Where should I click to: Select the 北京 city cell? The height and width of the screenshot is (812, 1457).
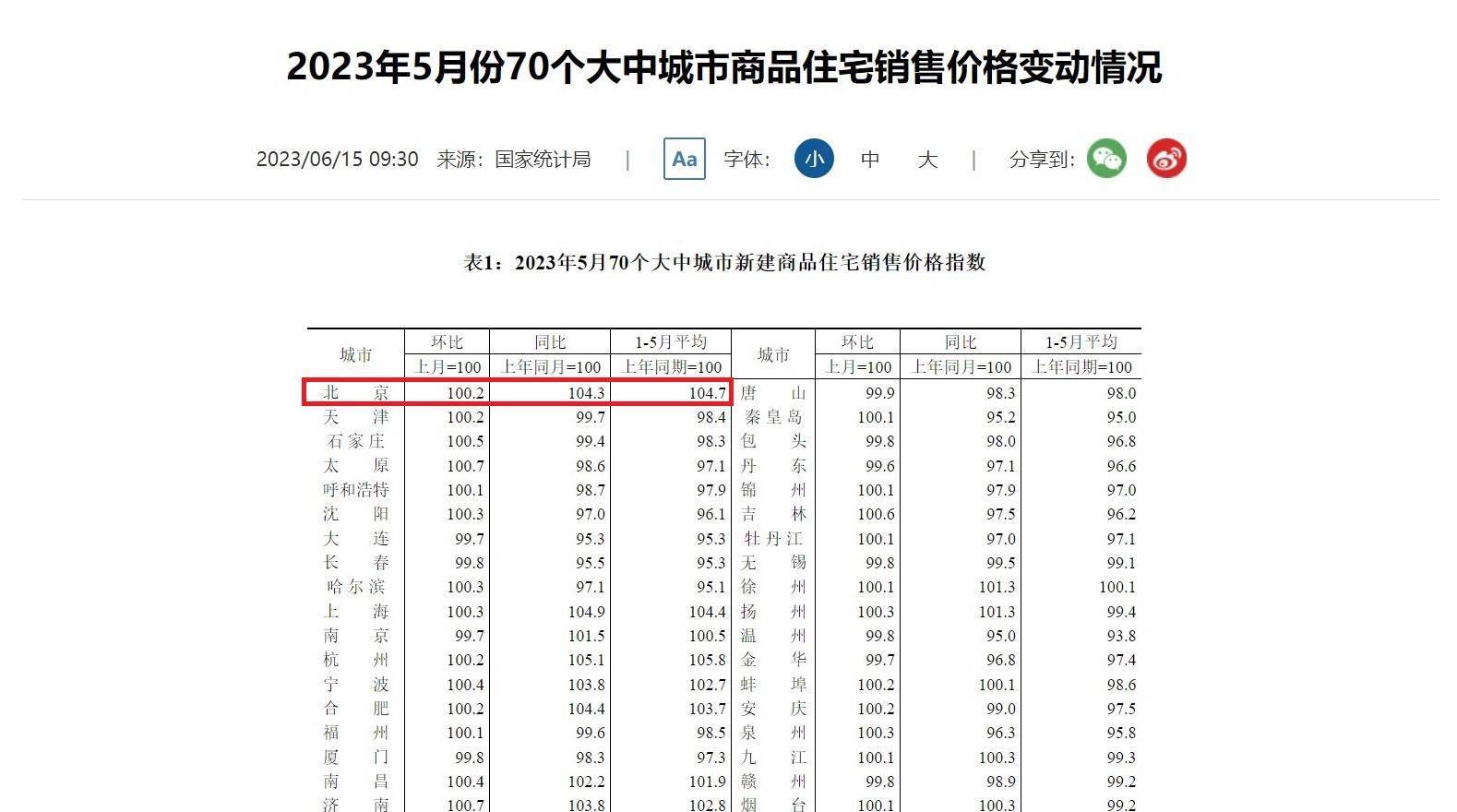tap(355, 392)
